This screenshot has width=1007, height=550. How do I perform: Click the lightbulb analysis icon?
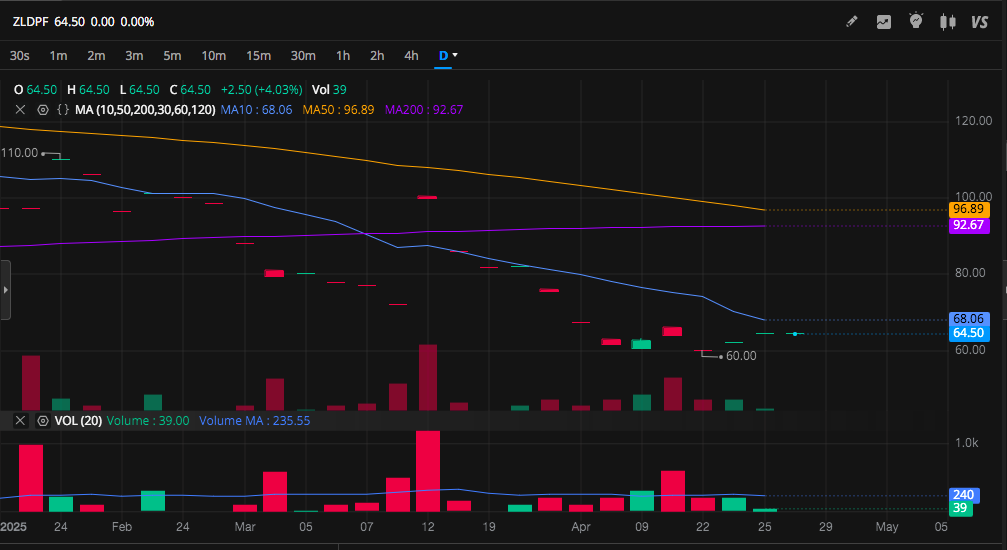915,21
